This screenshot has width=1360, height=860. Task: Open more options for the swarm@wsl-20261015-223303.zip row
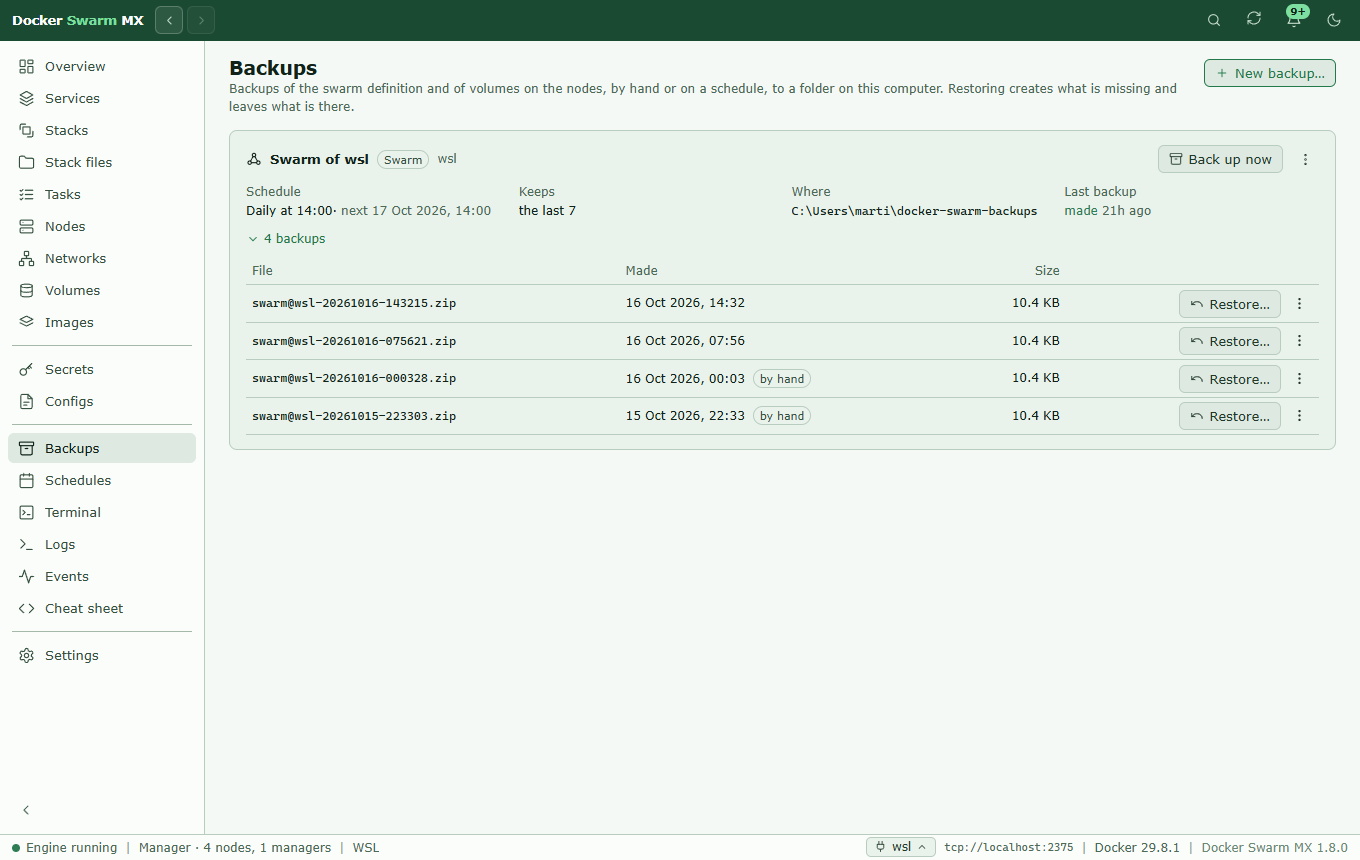1300,416
